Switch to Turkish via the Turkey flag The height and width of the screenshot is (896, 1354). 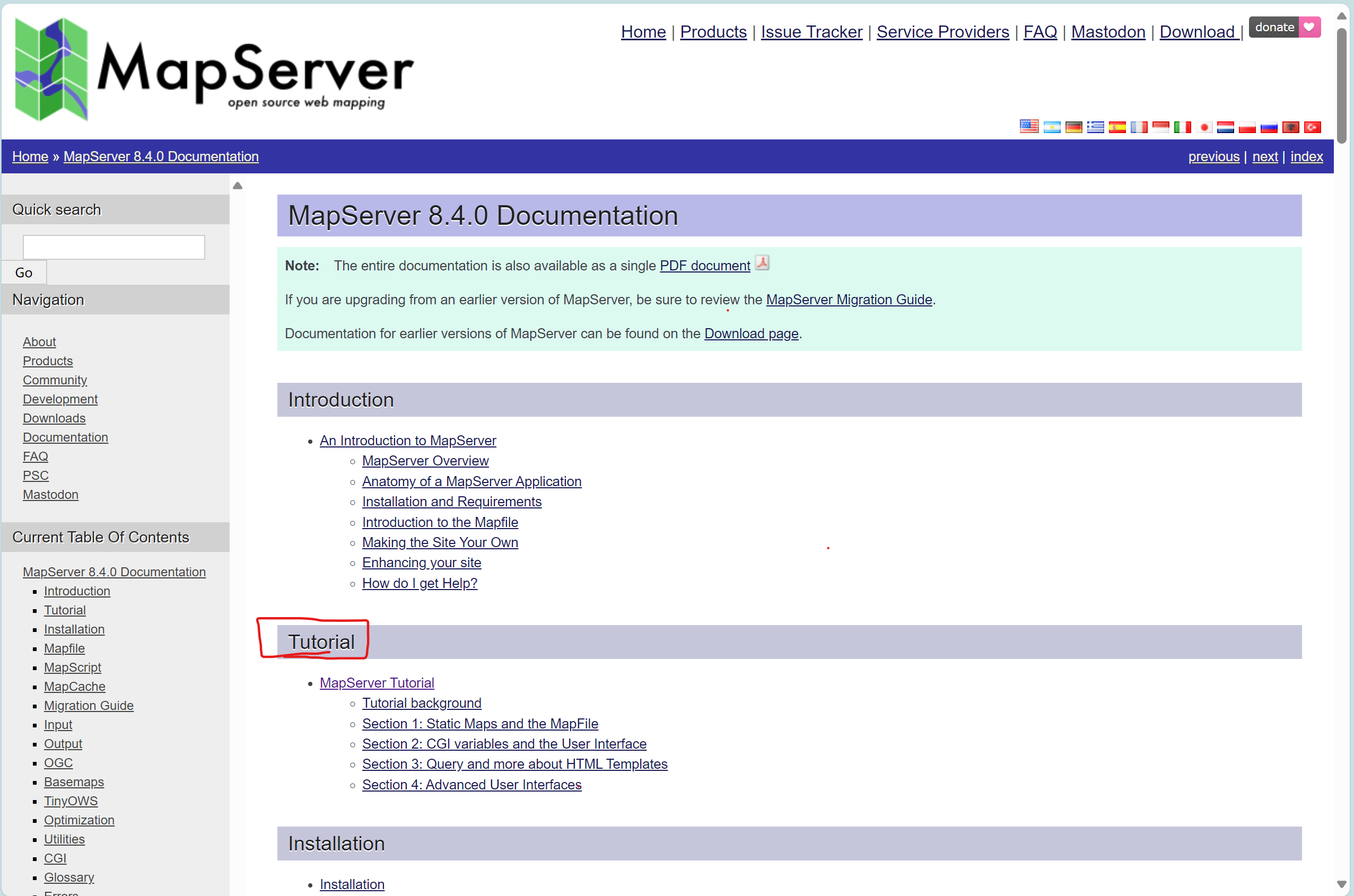[1312, 127]
